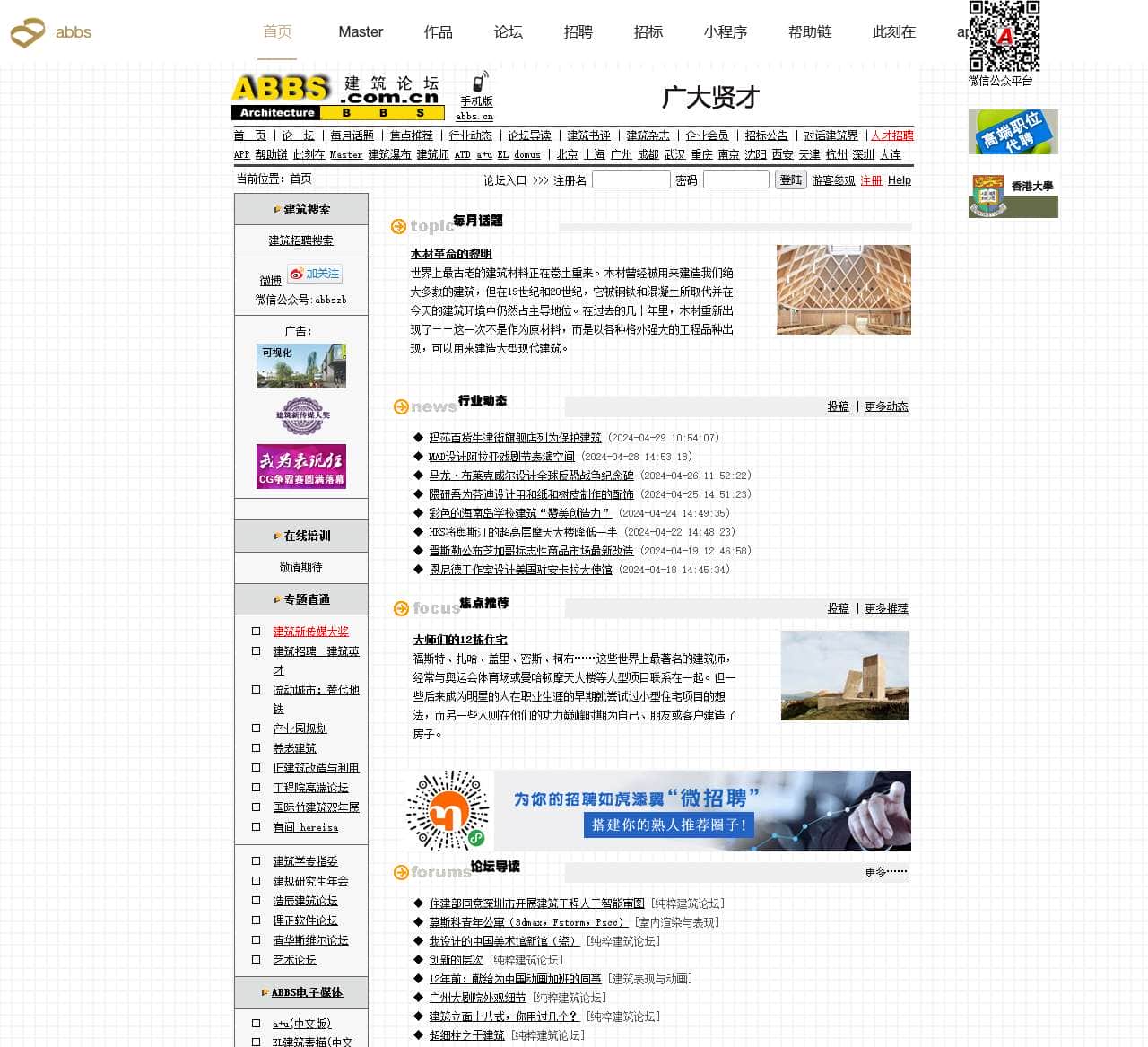
Task: Focus the 注册名 username input field
Action: [631, 179]
